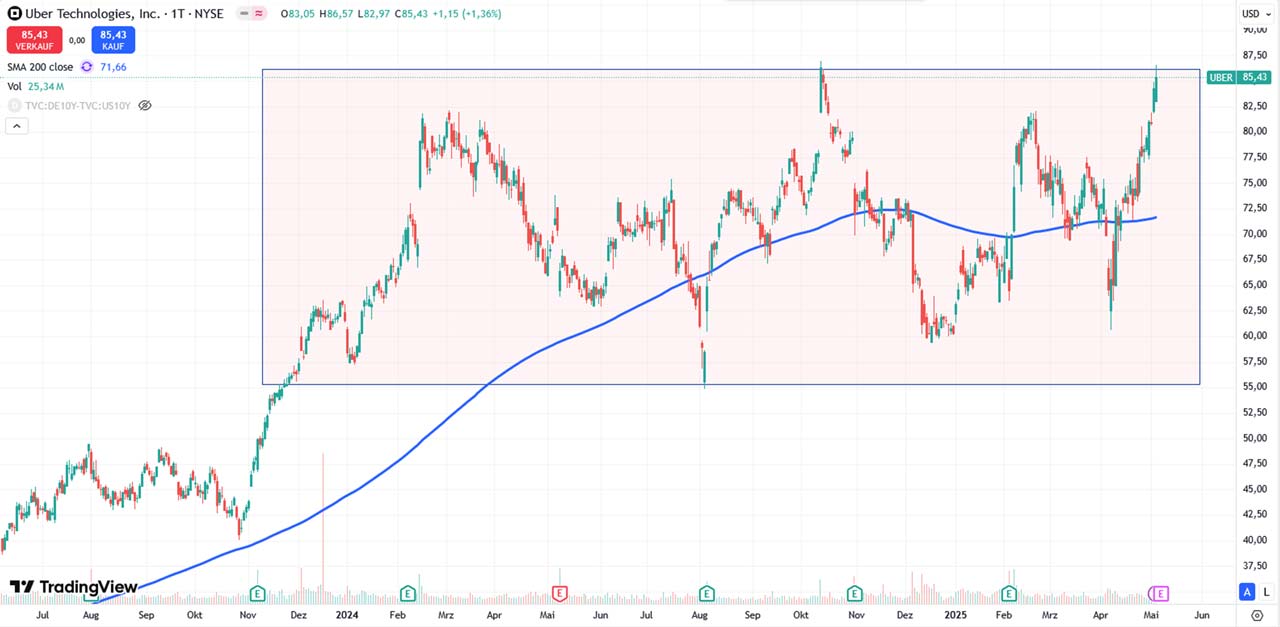Open chart settings gear icon
The height and width of the screenshot is (627, 1280).
[x=1257, y=616]
